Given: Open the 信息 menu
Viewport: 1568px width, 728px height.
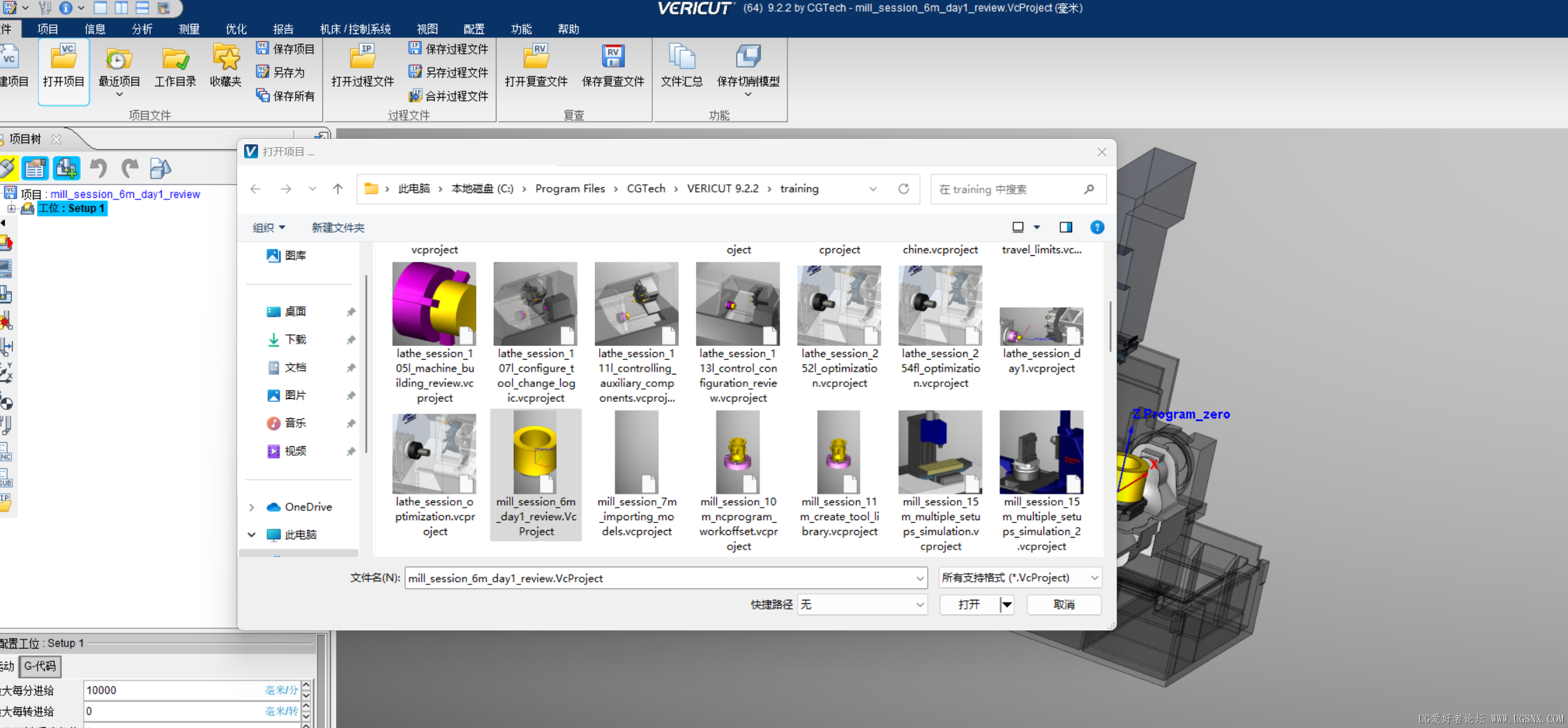Looking at the screenshot, I should [95, 29].
